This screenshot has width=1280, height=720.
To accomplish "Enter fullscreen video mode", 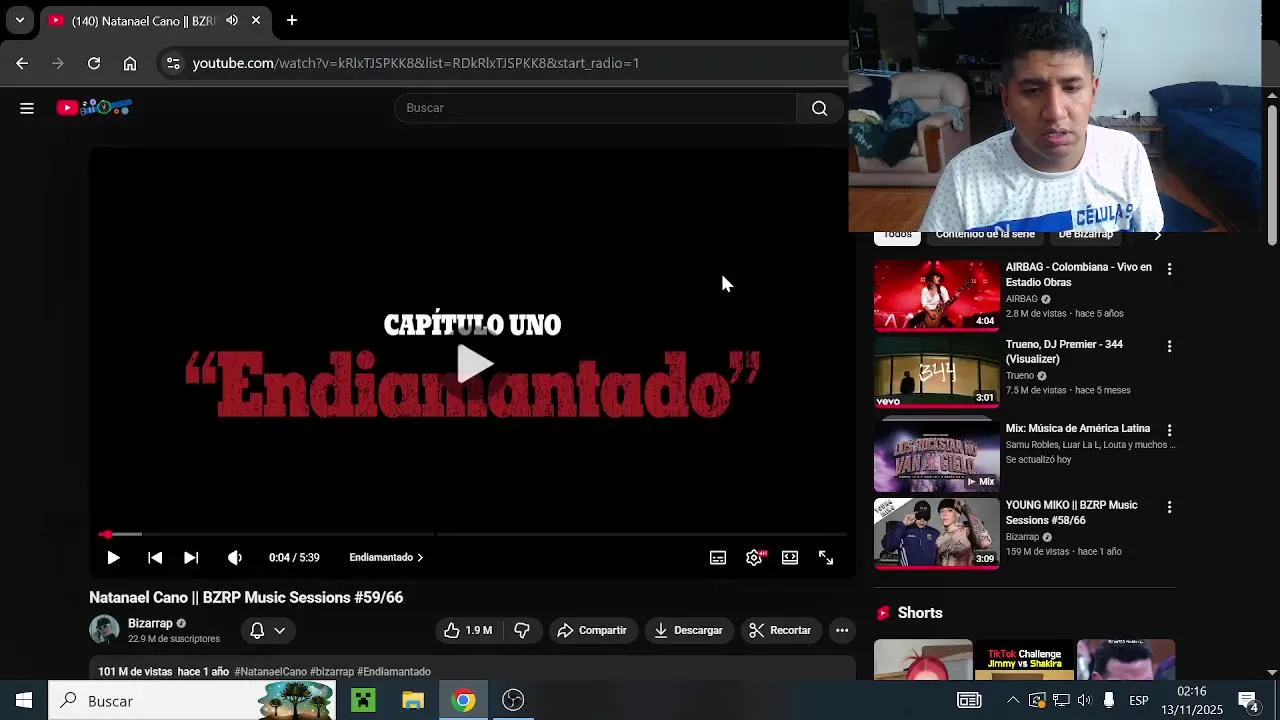I will click(826, 558).
